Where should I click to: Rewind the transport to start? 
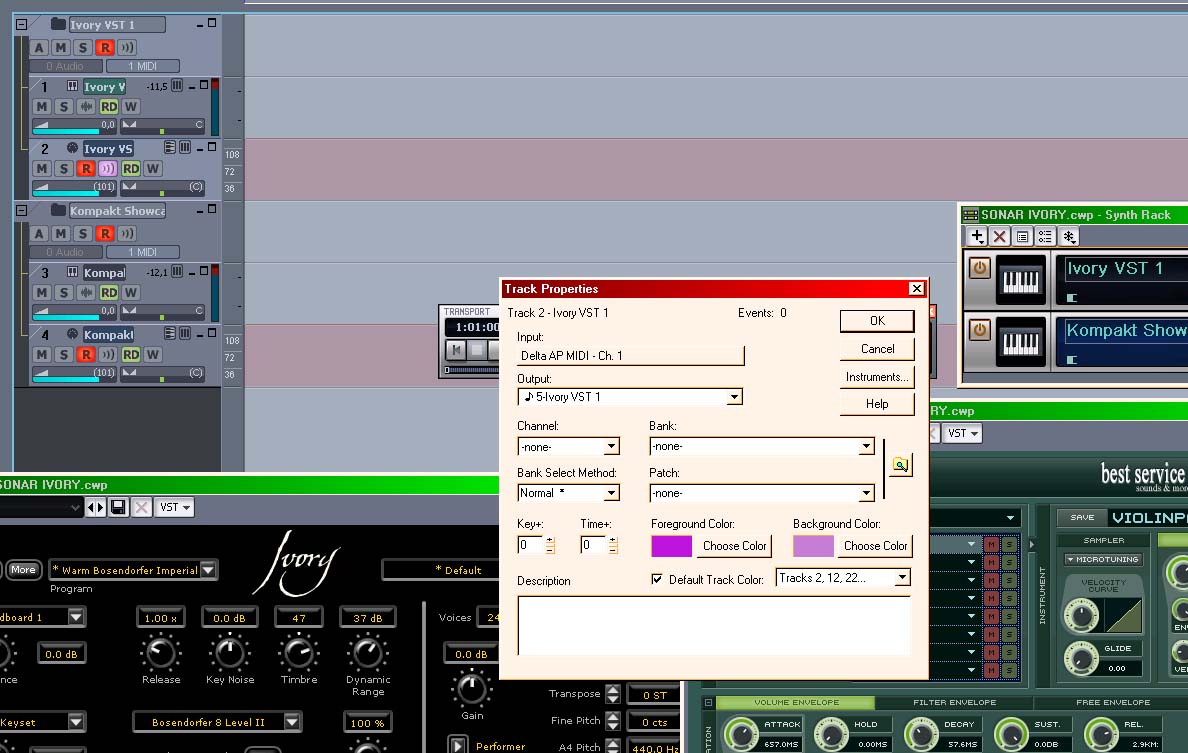[x=455, y=349]
